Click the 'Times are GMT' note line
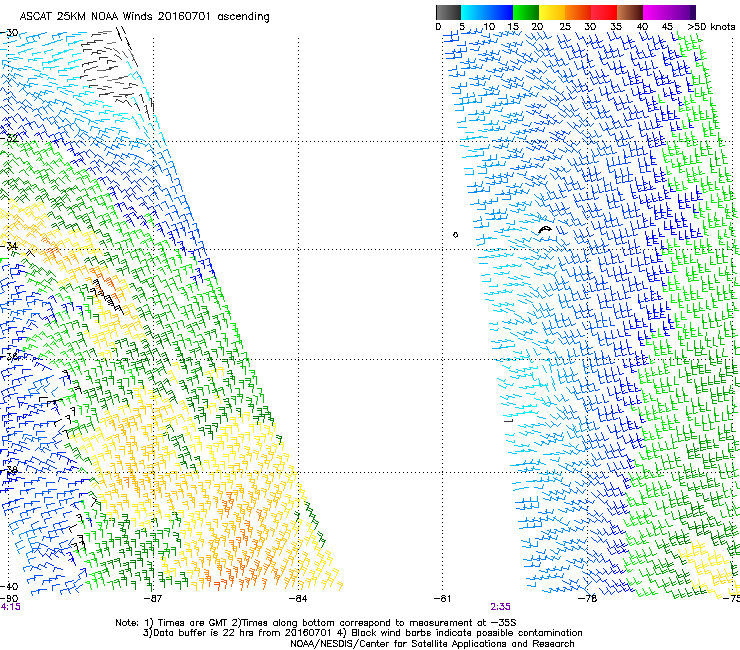 [x=316, y=623]
